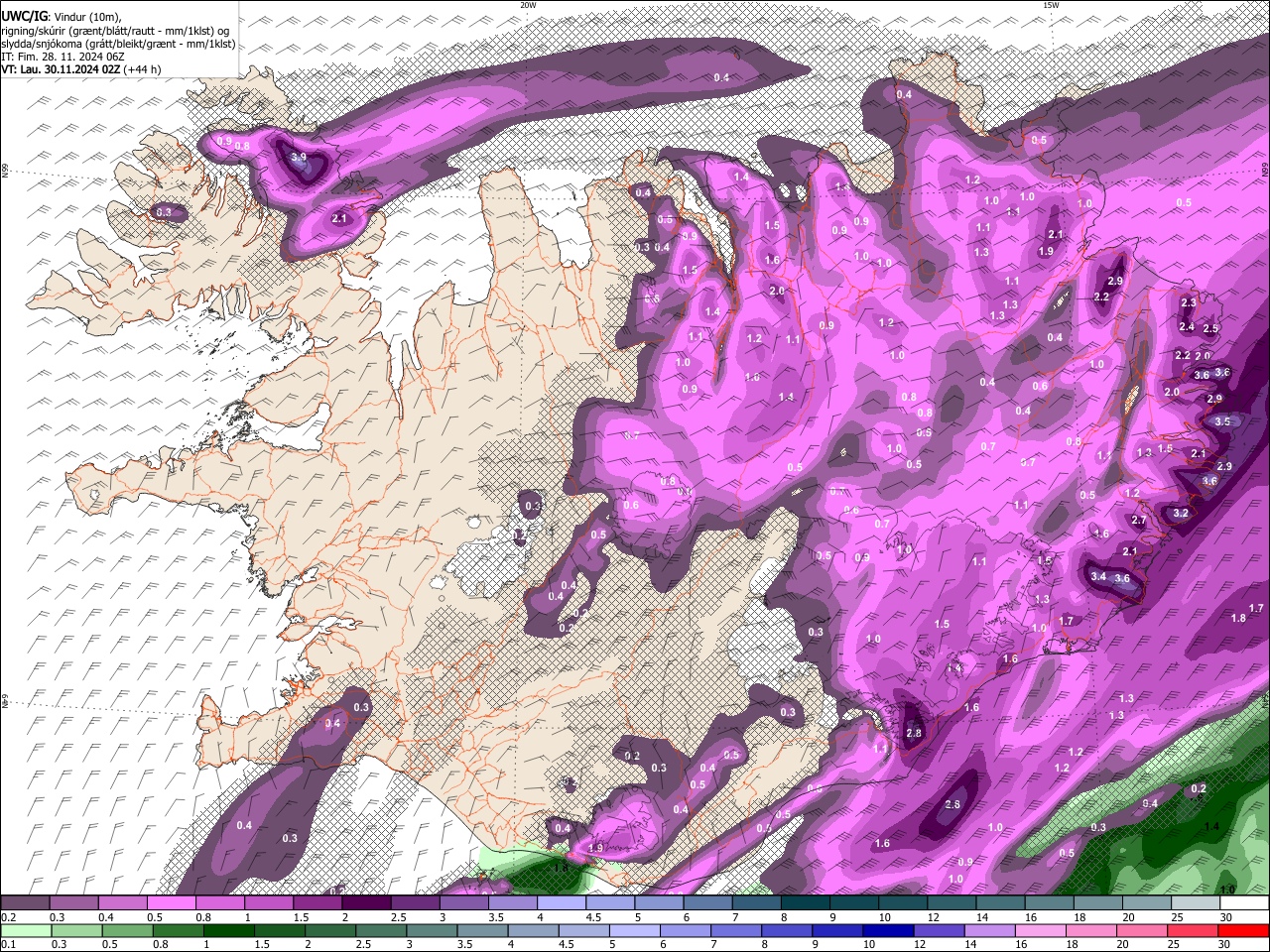Click the 2.4 snowfall value on the map

(x=1187, y=327)
